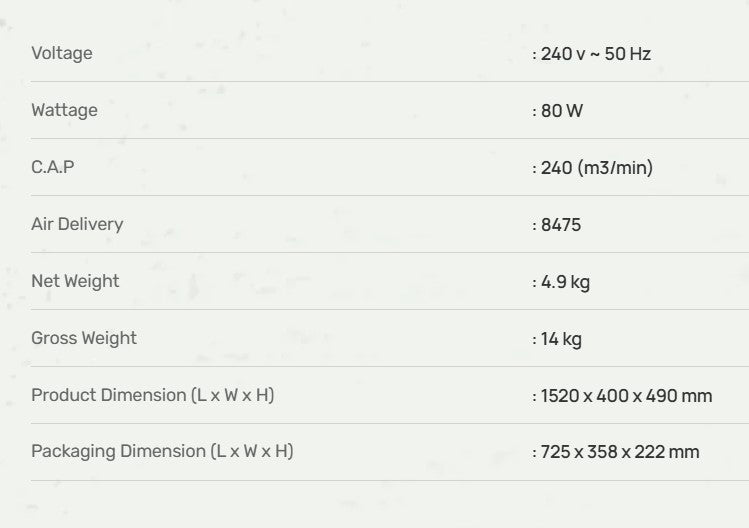Click the Product Dimension (L x W x H) label
The height and width of the screenshot is (528, 749).
point(152,395)
